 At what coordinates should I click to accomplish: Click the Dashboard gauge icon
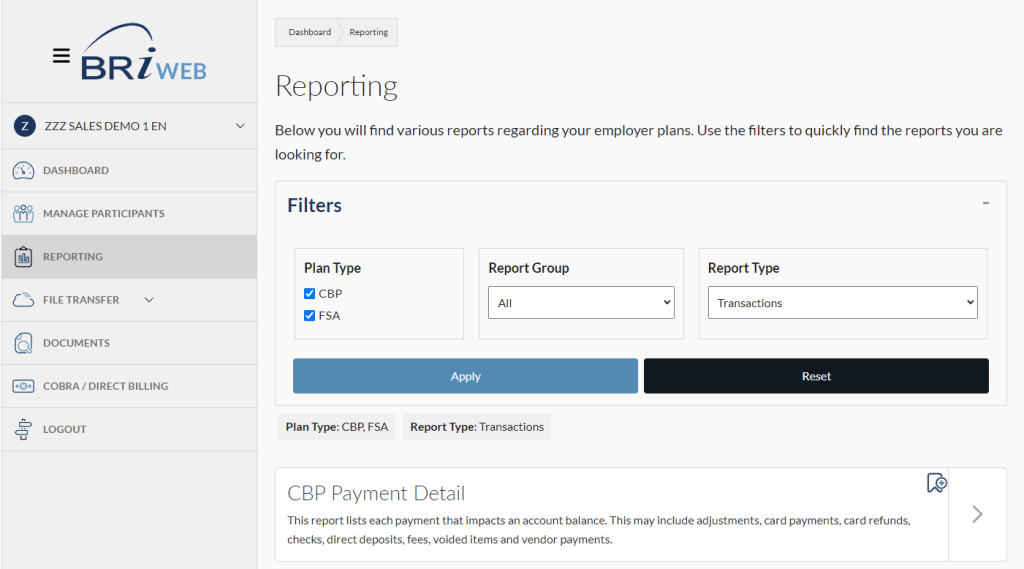(24, 171)
